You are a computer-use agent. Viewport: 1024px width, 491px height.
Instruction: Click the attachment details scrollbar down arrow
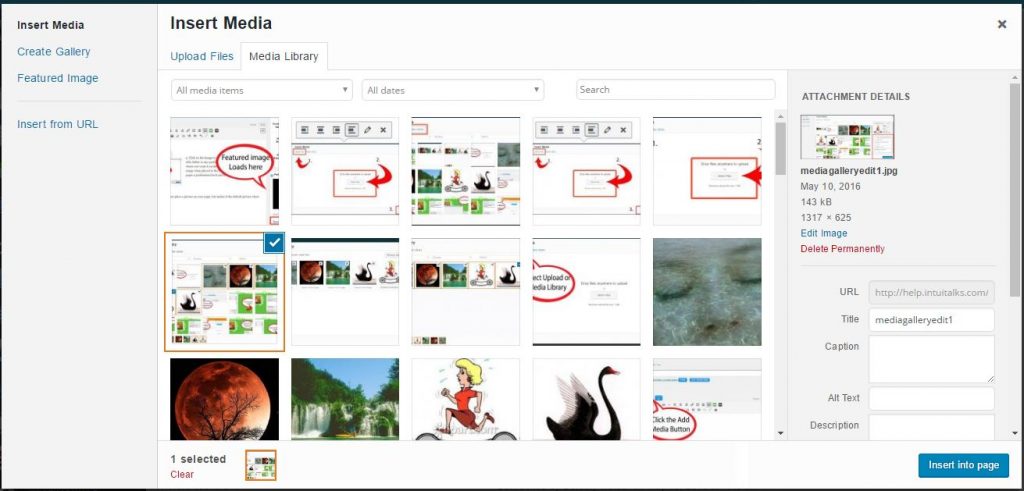coord(1014,433)
